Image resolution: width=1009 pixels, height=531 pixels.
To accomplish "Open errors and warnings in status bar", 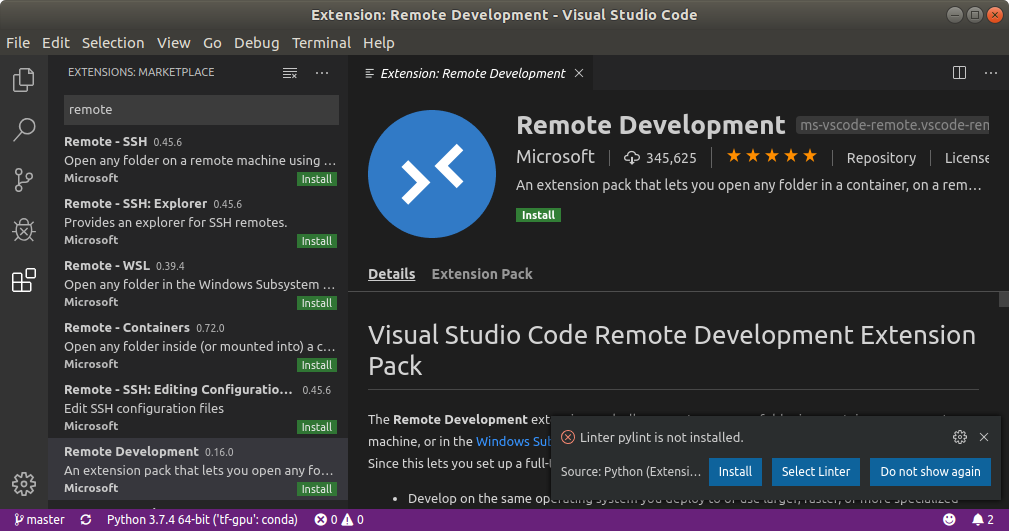I will tap(339, 519).
